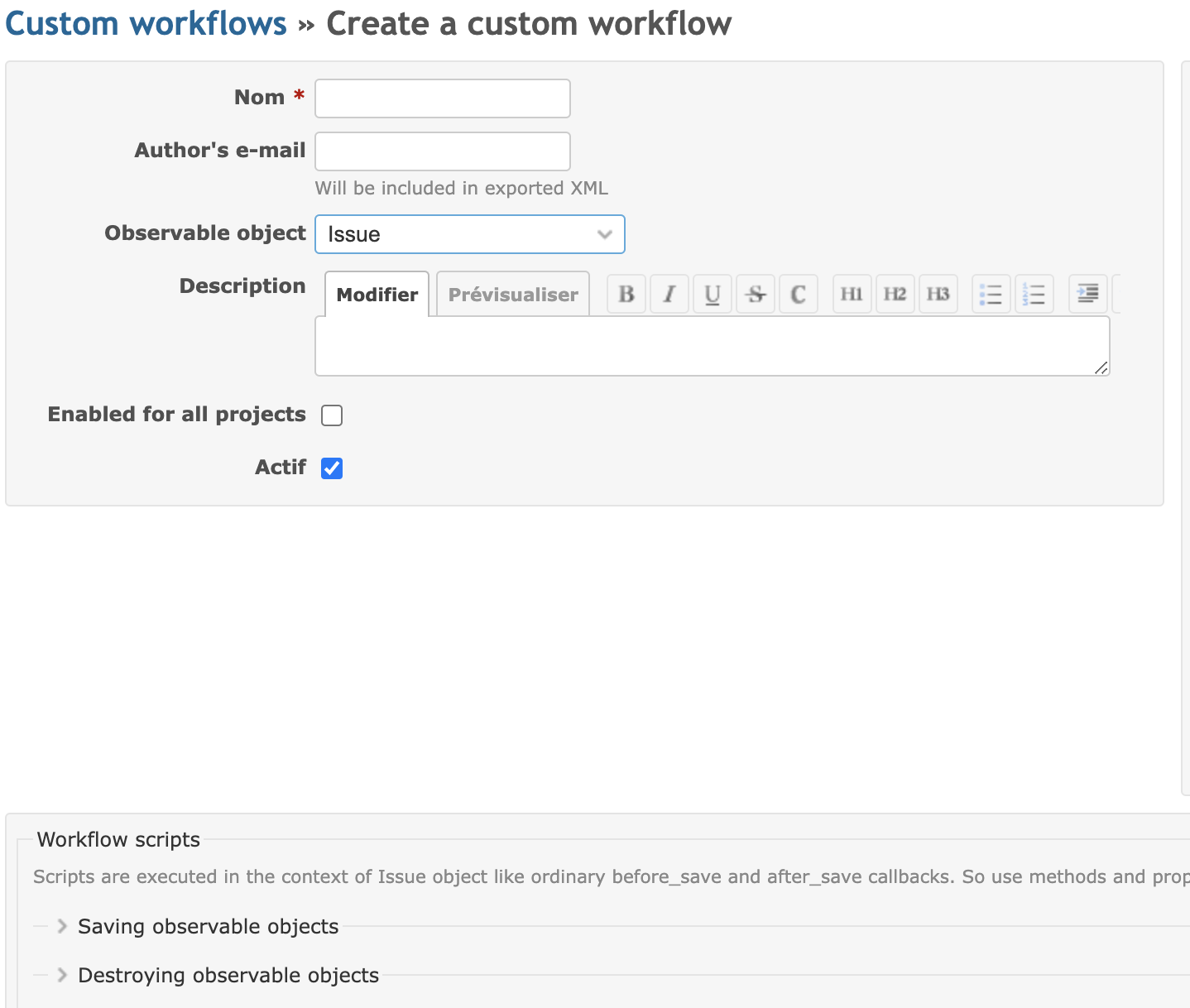The width and height of the screenshot is (1190, 1008).
Task: Insert a blockquote in the description
Action: (1087, 294)
